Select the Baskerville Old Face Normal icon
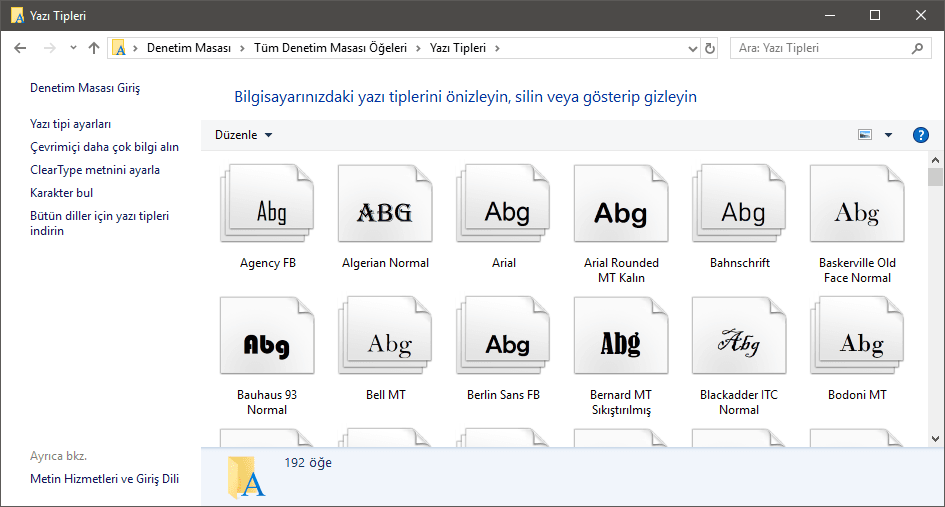Image resolution: width=945 pixels, height=507 pixels. click(x=857, y=203)
